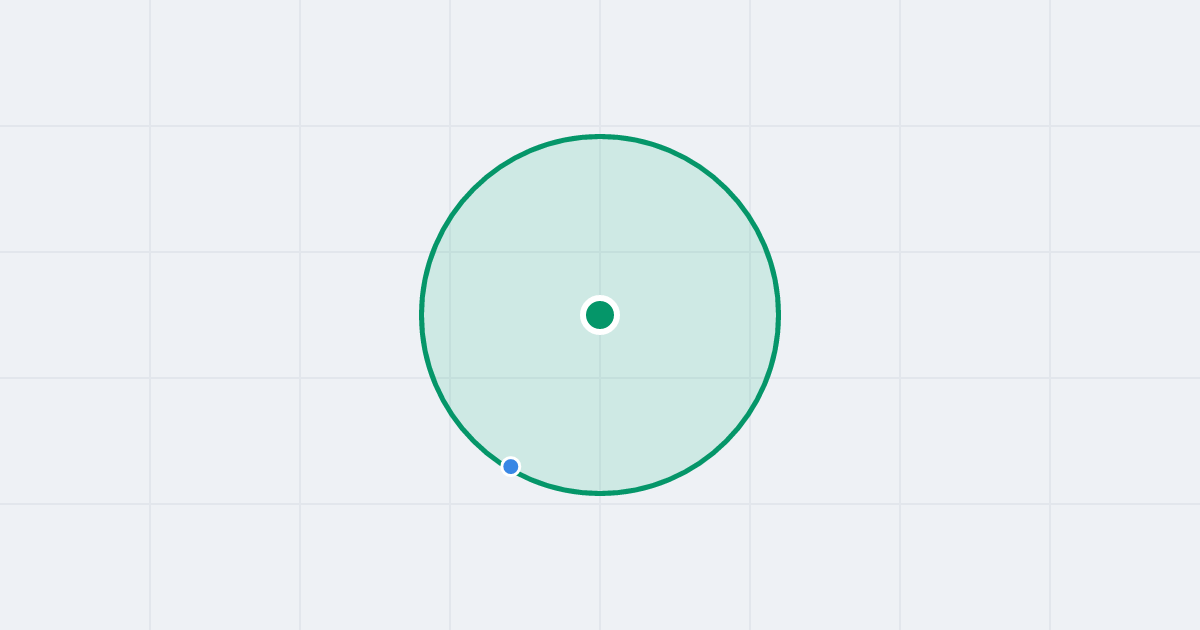Select the blue radius handle on the circle edge
Screen dimensions: 1200x630
pos(511,466)
